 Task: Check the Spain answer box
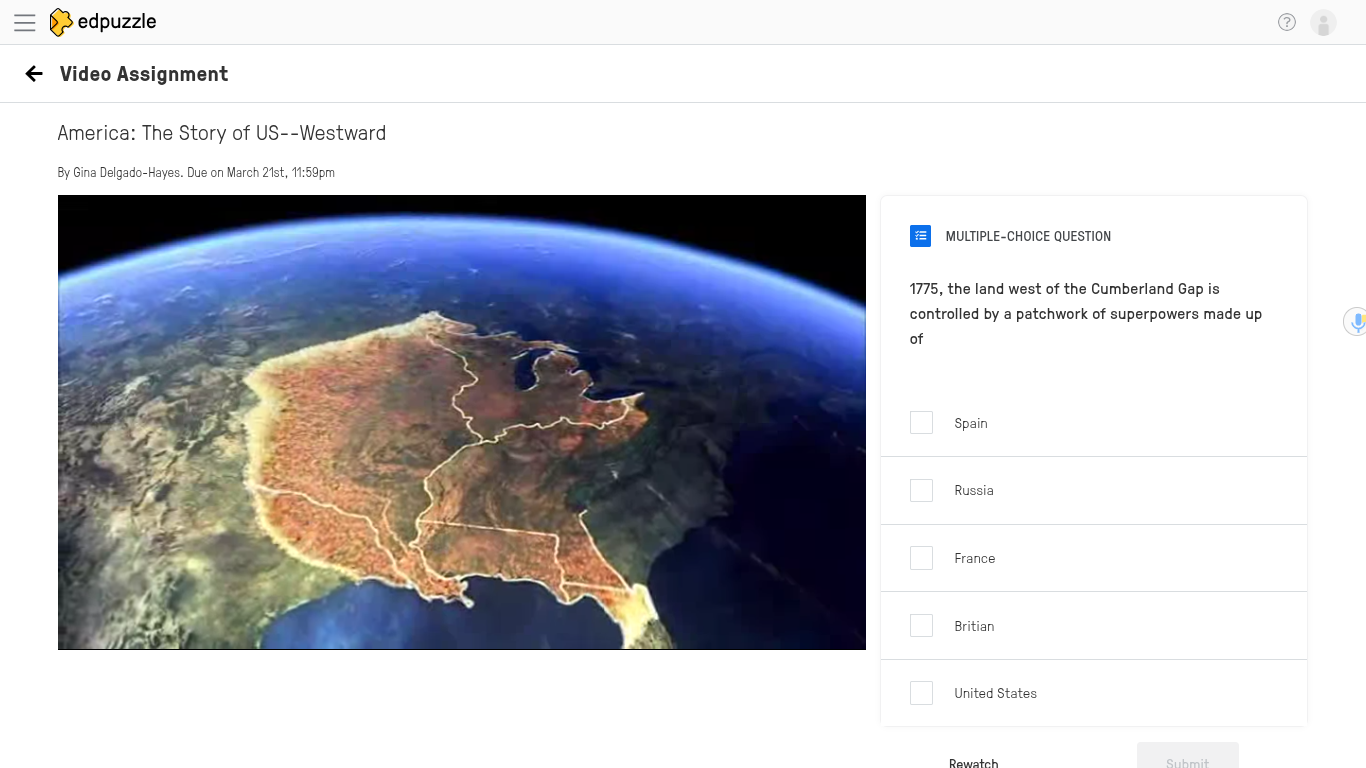(x=921, y=422)
